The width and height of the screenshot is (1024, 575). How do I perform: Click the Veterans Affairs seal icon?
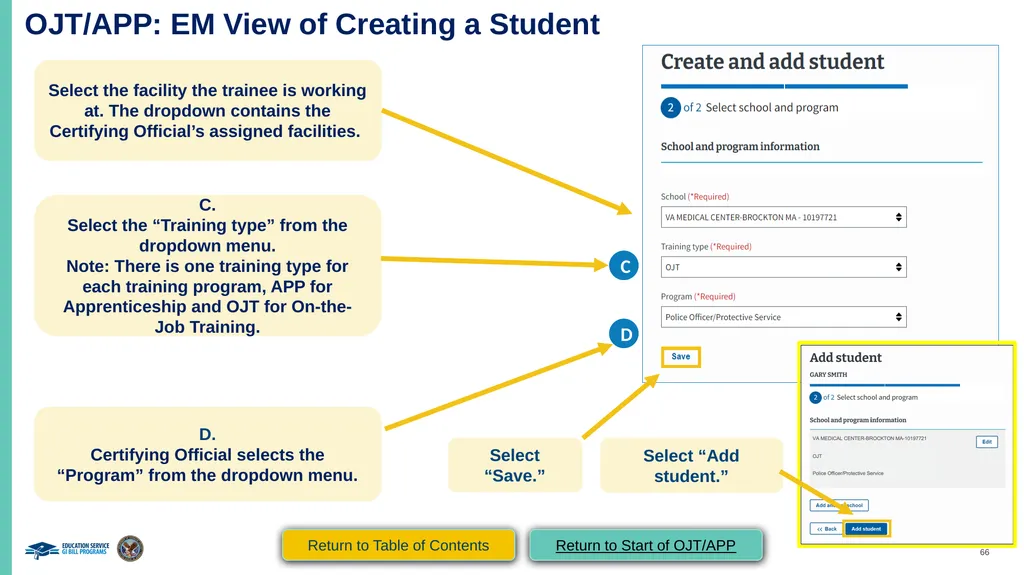130,548
